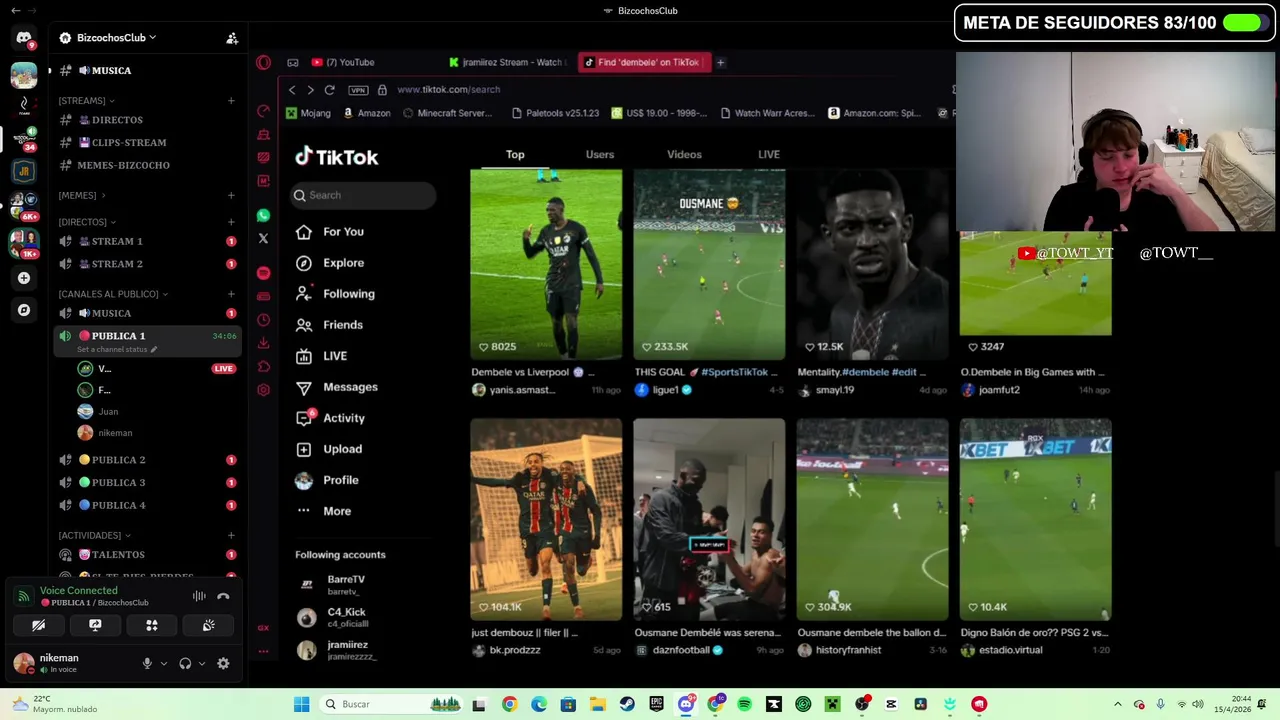
Task: Explore discoverable Discord servers
Action: [24, 310]
